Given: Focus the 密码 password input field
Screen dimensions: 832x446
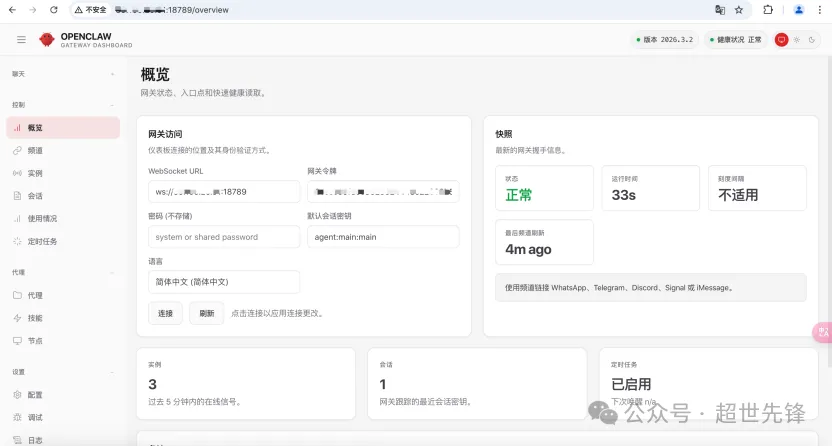Looking at the screenshot, I should 224,237.
